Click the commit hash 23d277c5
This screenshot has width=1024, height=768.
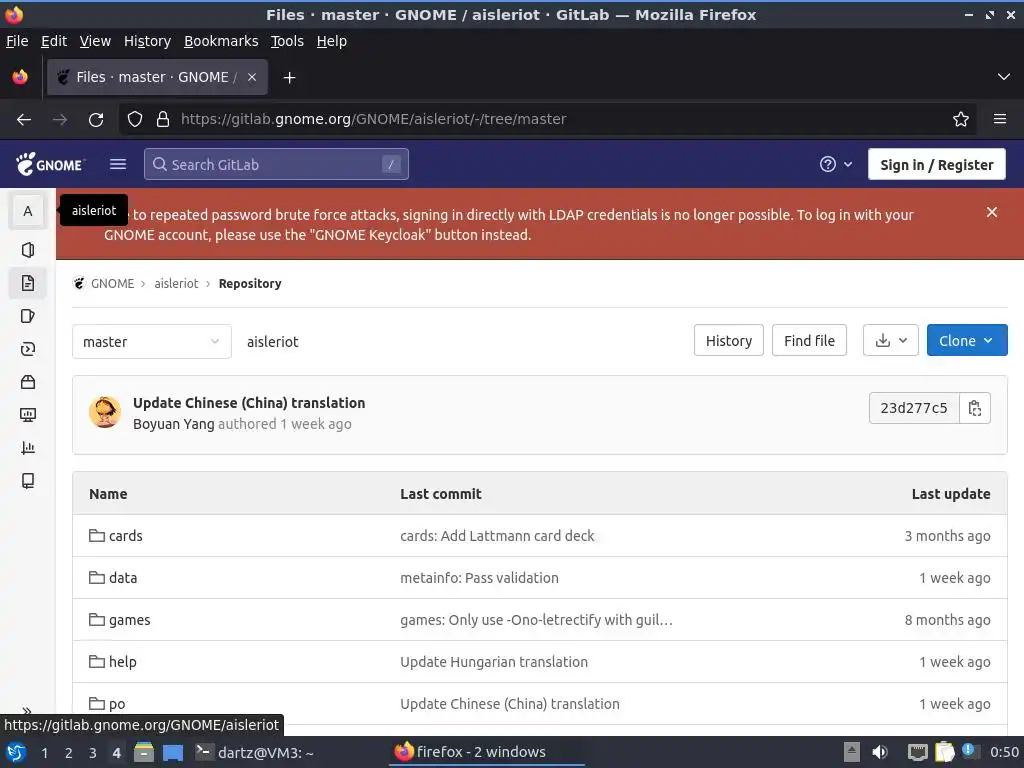click(914, 408)
